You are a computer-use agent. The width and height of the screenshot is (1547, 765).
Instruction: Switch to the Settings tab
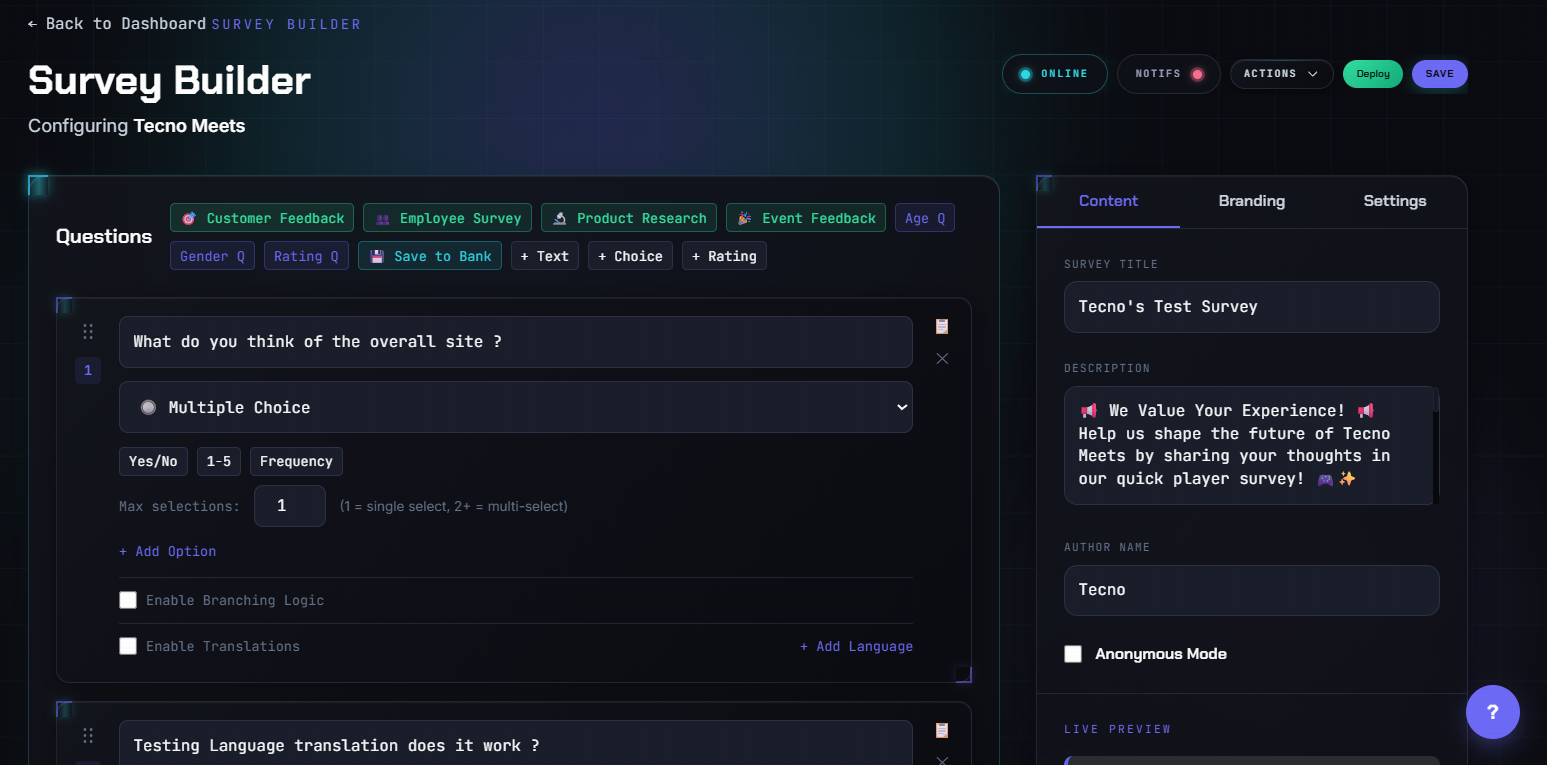point(1395,201)
